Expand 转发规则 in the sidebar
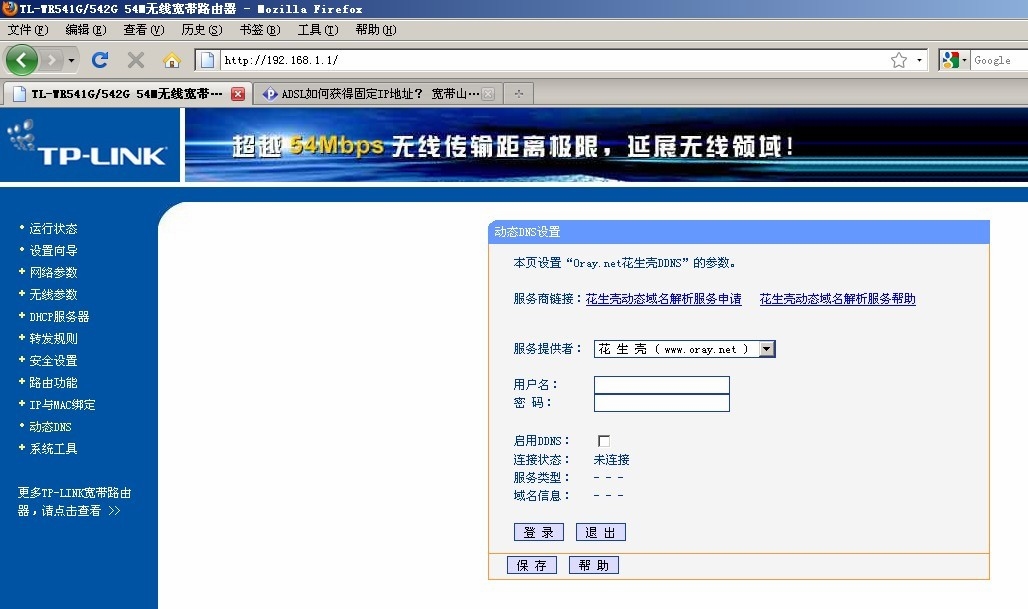The height and width of the screenshot is (609, 1028). [x=53, y=339]
